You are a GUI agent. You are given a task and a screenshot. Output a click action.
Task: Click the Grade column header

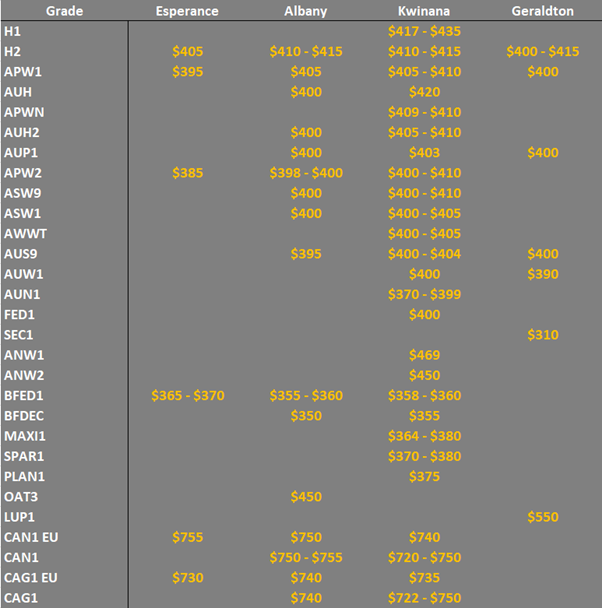64,11
